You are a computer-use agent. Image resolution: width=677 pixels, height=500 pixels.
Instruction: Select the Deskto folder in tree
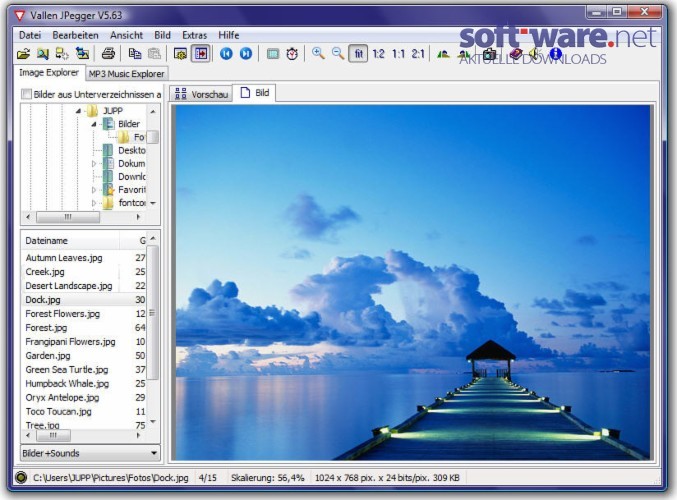[x=132, y=150]
